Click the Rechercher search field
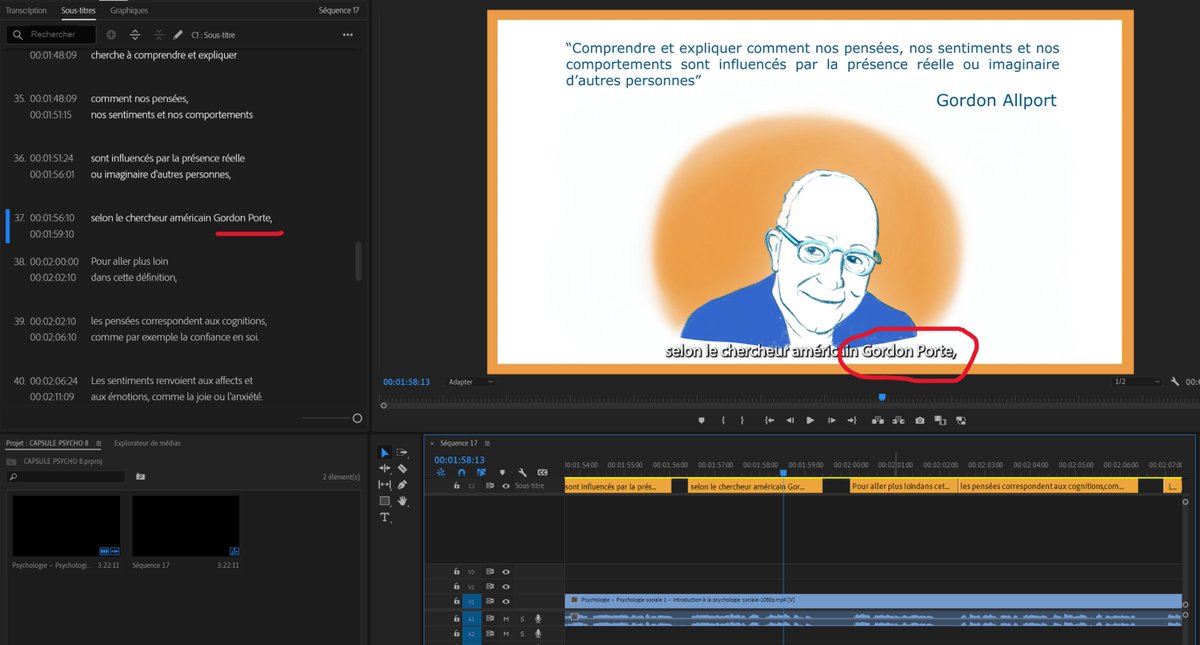Image resolution: width=1200 pixels, height=645 pixels. 53,35
